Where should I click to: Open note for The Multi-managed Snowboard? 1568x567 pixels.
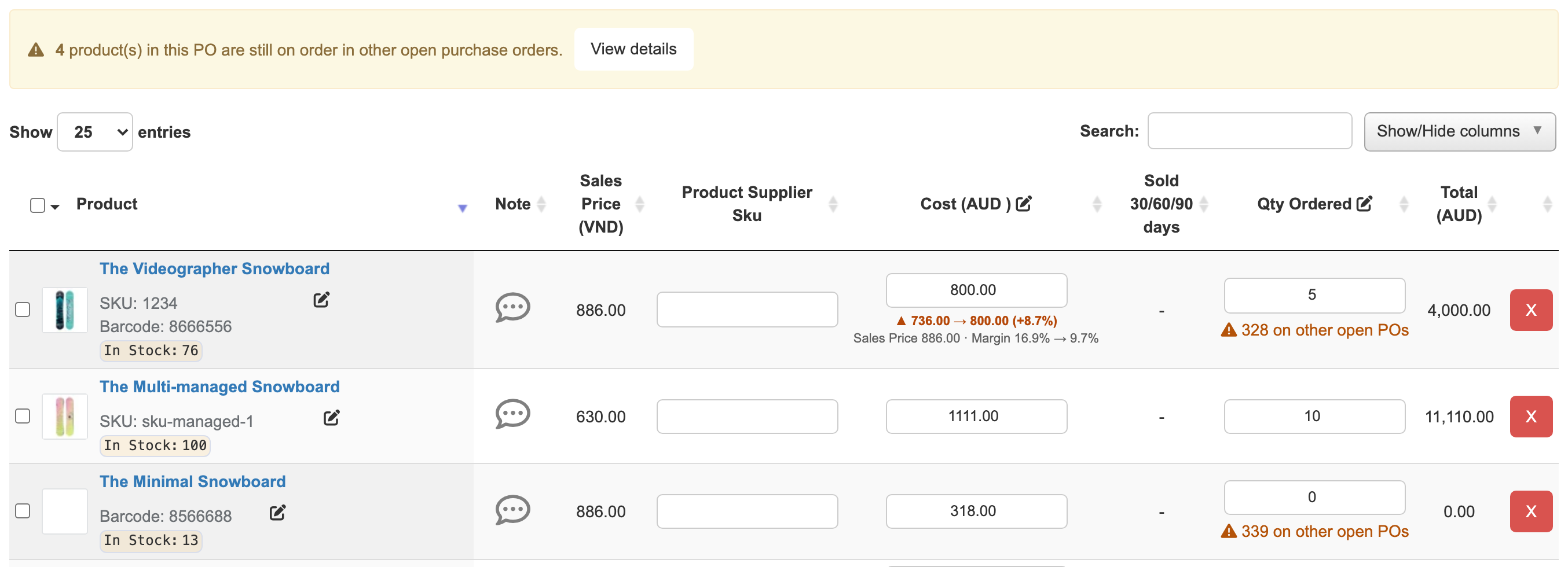click(x=512, y=415)
